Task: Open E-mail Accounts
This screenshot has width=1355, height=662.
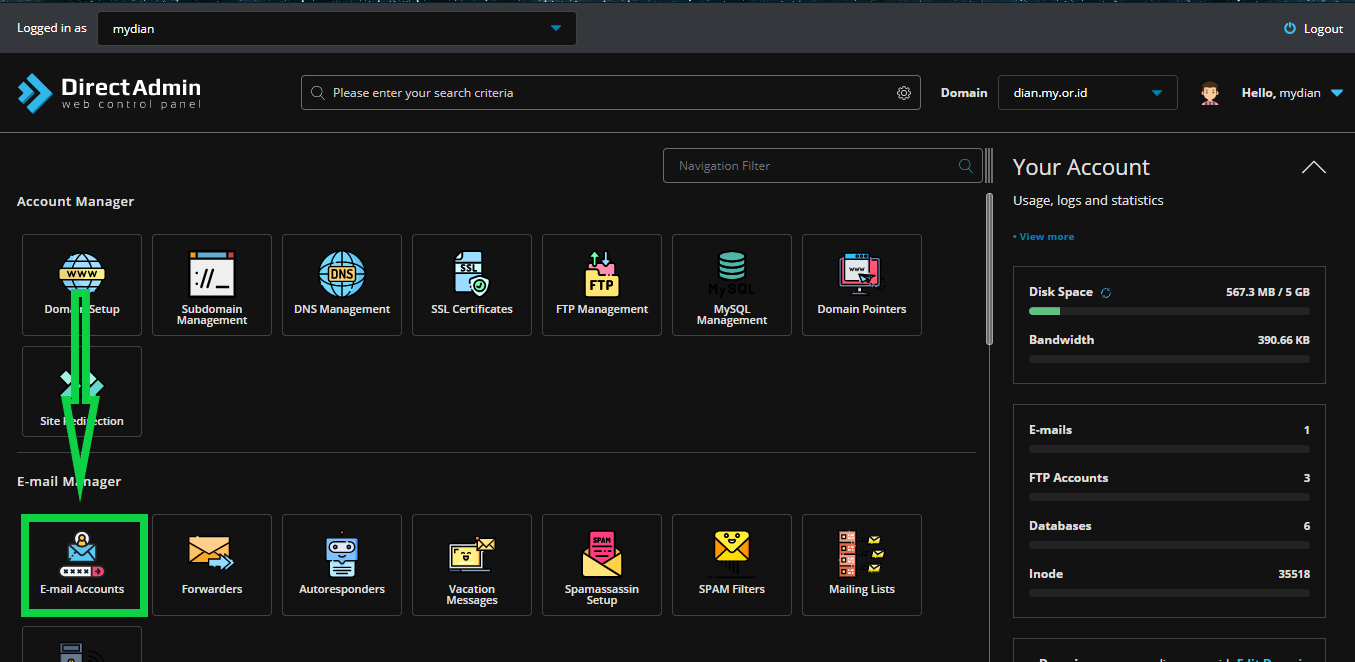Action: pyautogui.click(x=82, y=565)
